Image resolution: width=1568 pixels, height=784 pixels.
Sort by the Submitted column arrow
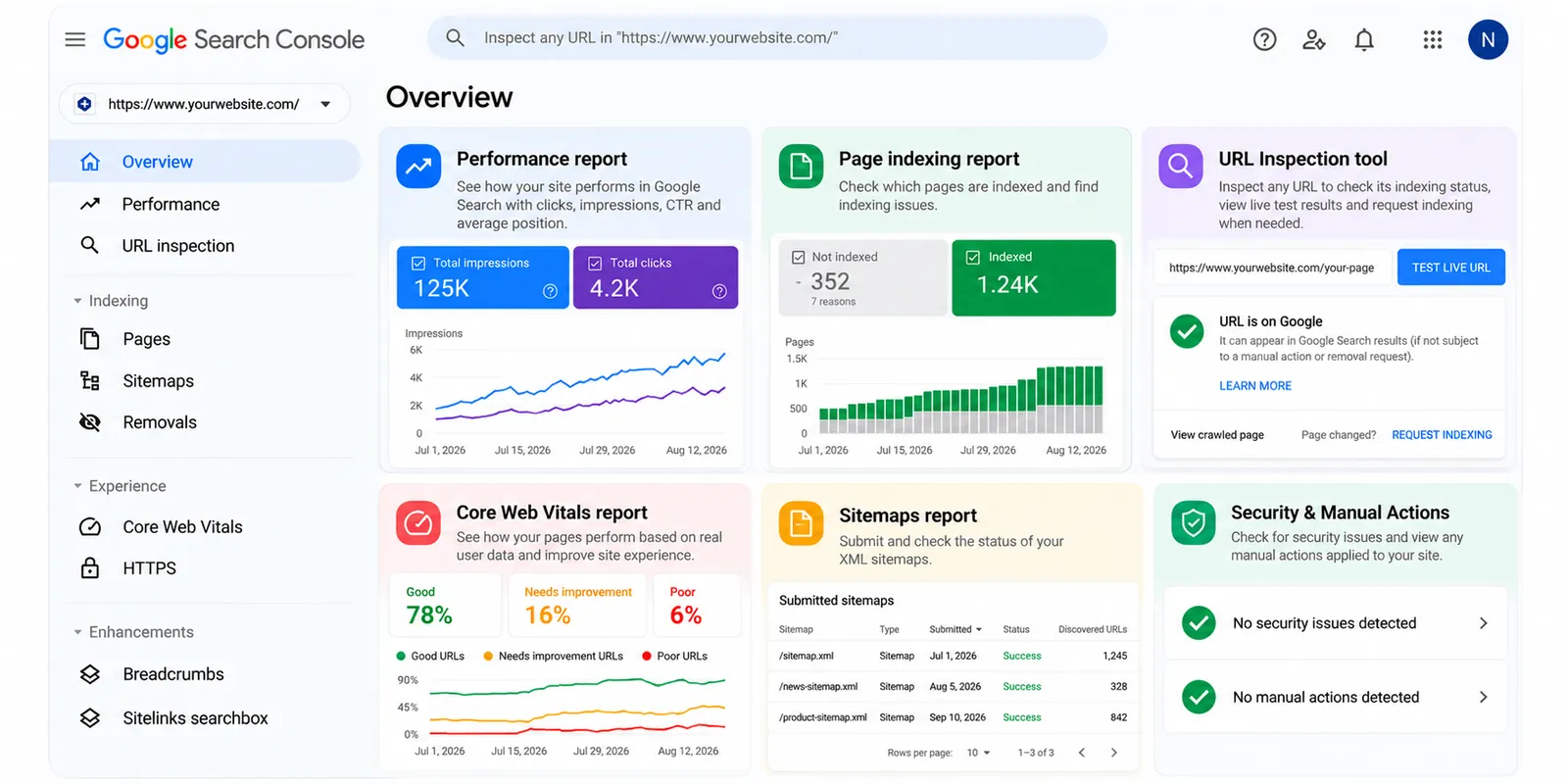(x=978, y=629)
